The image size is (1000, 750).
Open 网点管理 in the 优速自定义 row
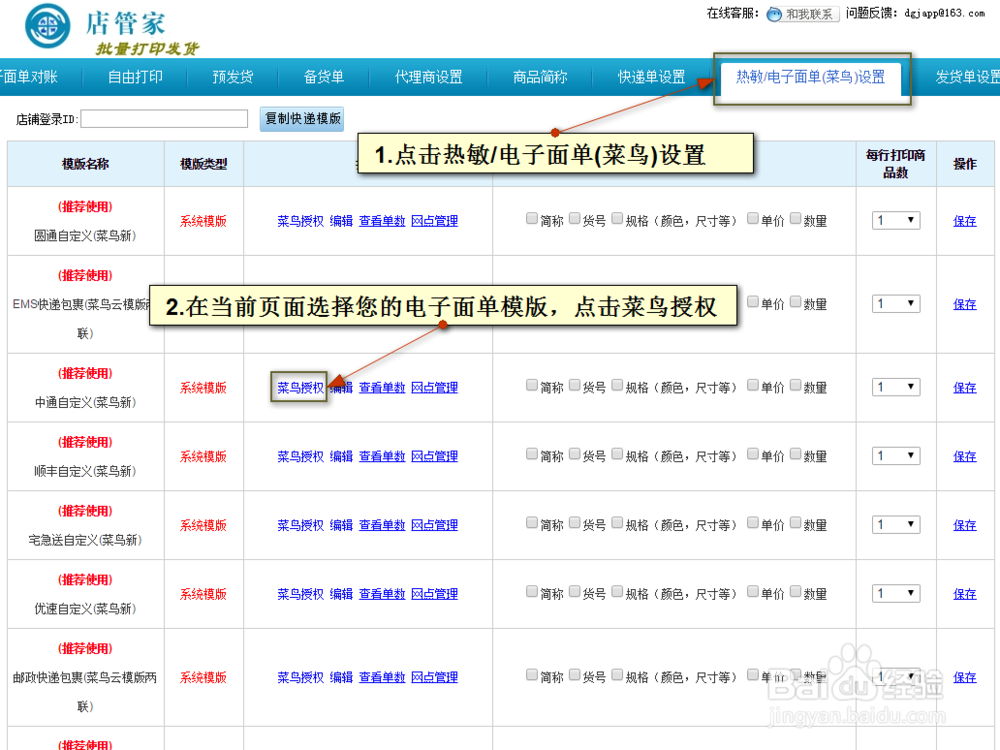coord(434,594)
